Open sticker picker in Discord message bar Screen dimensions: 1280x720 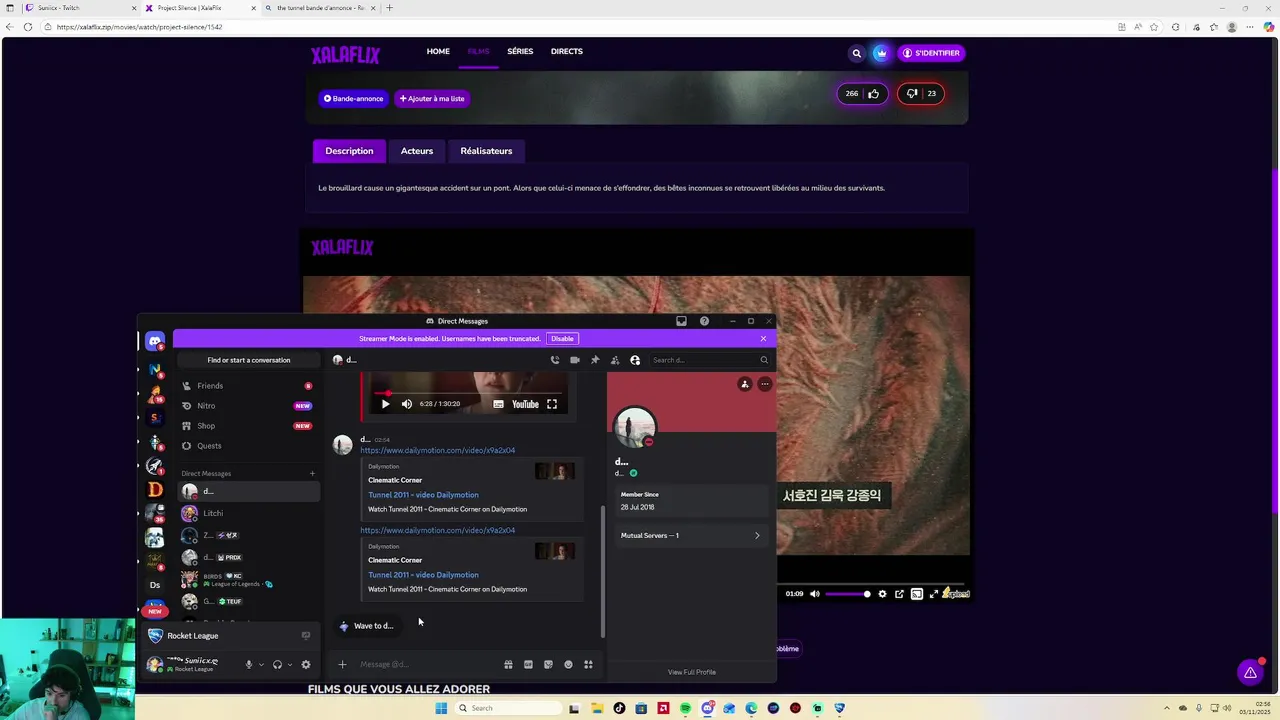point(548,664)
